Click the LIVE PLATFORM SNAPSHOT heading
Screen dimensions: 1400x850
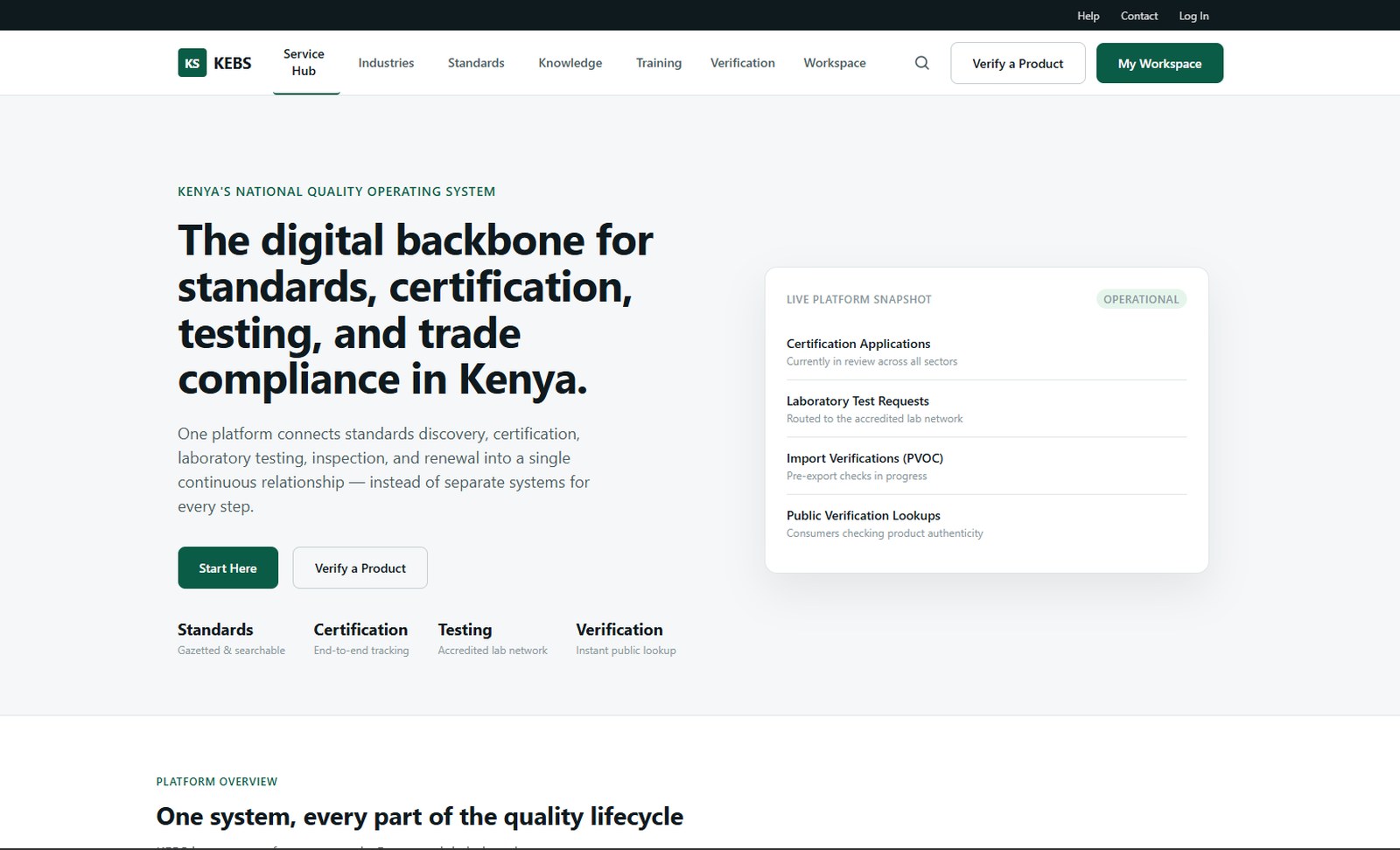859,299
